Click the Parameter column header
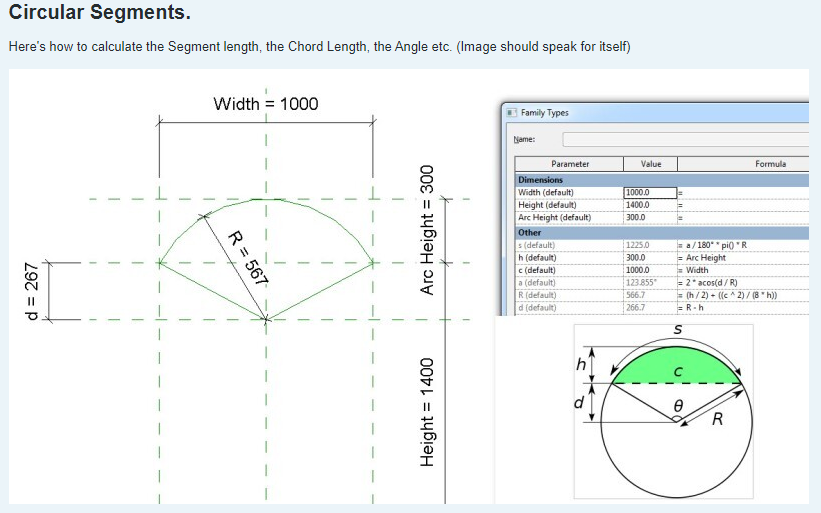The width and height of the screenshot is (821, 513). point(570,164)
